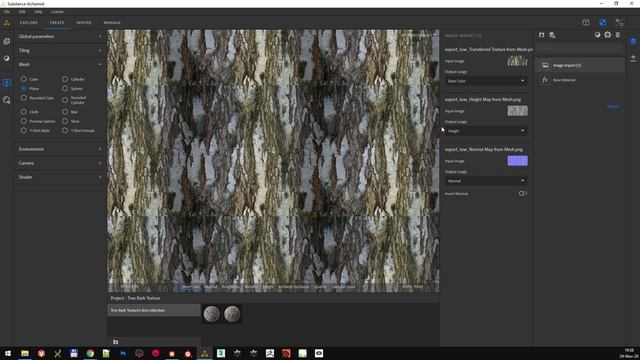Open Chrome from the taskbar
Viewport: 640px width, 360px height.
pos(90,353)
